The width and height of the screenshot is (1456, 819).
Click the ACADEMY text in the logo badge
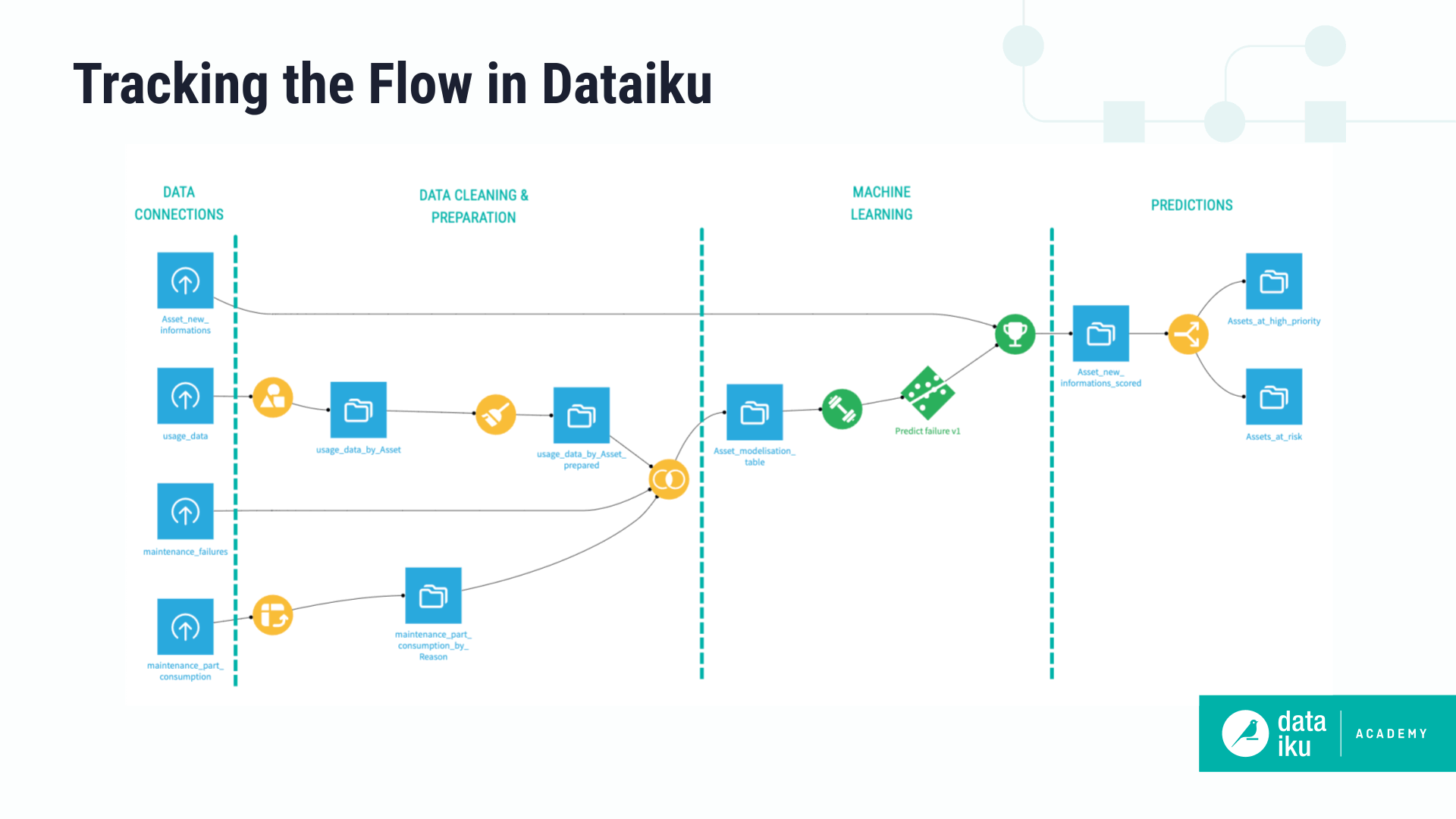pos(1392,734)
